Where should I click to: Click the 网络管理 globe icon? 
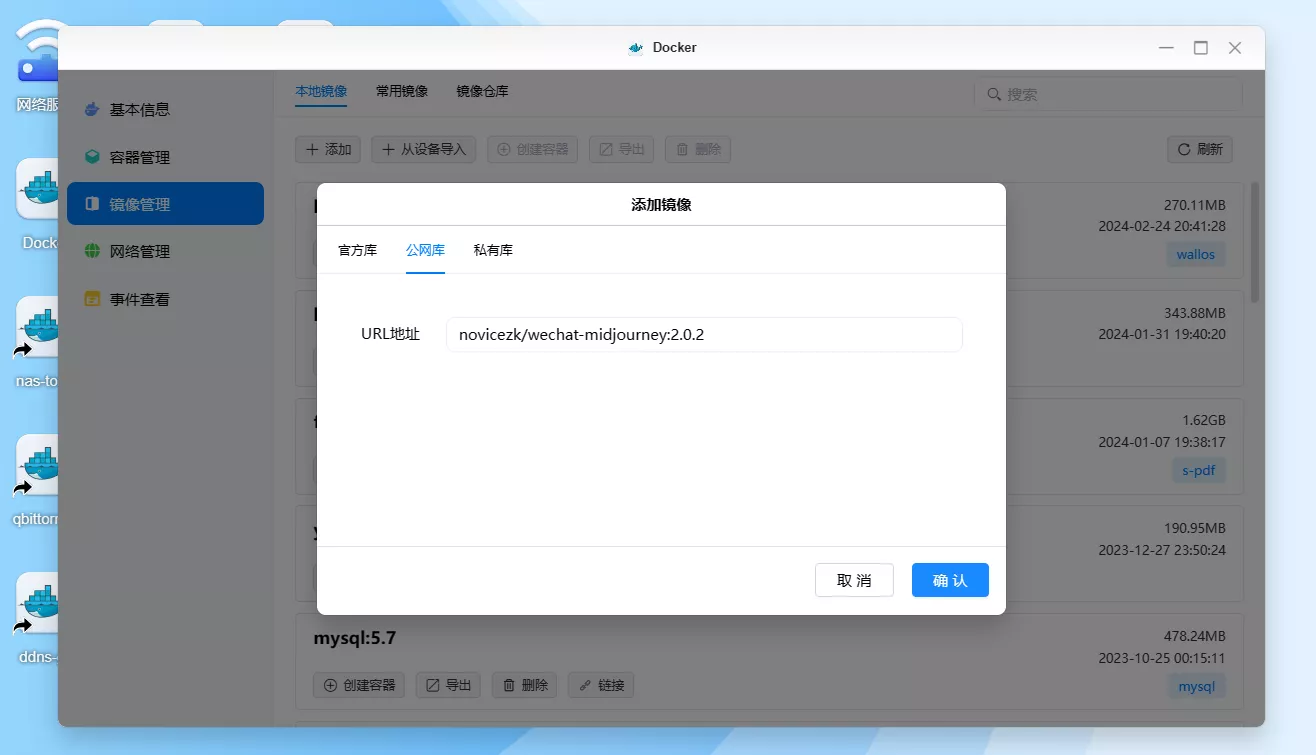[x=92, y=251]
